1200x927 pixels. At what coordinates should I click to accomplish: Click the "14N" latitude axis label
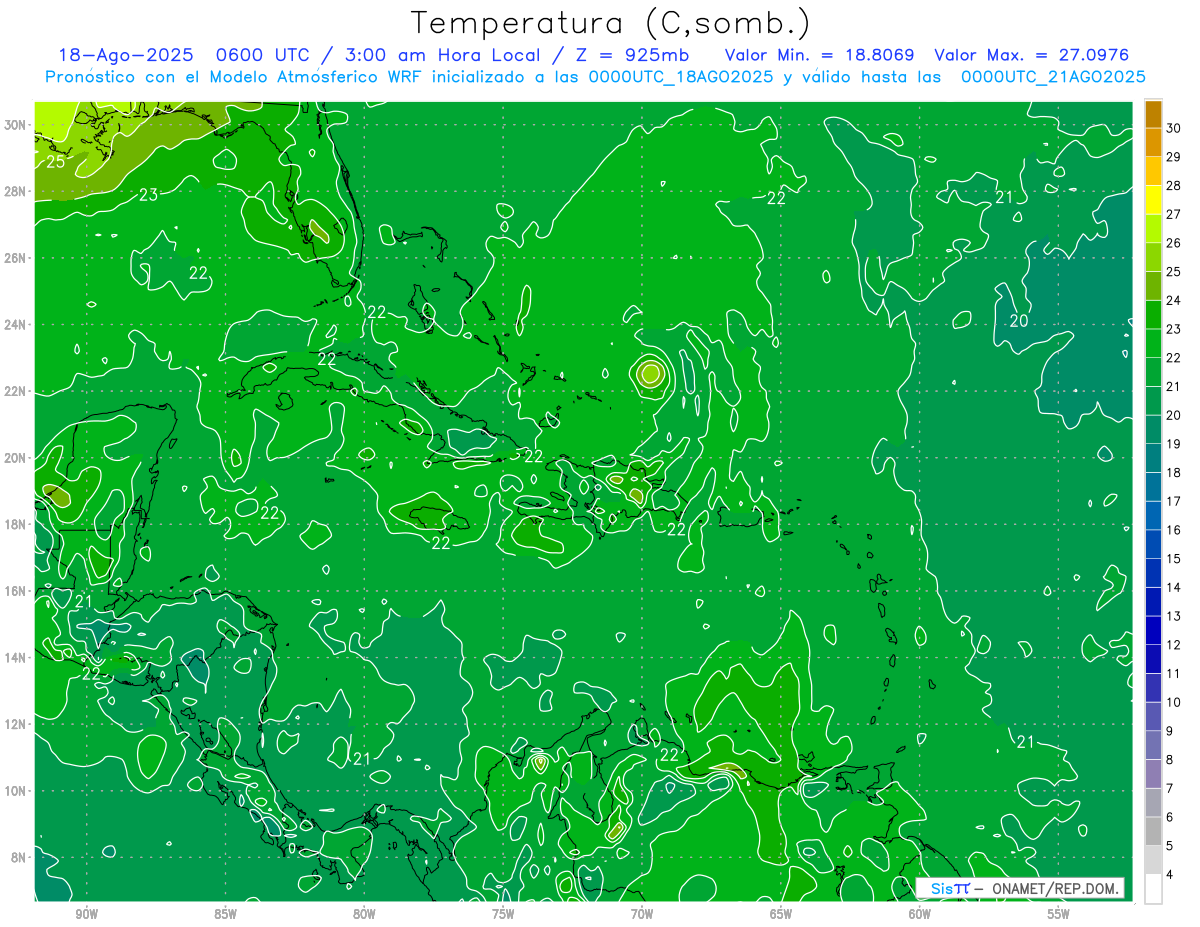17,658
